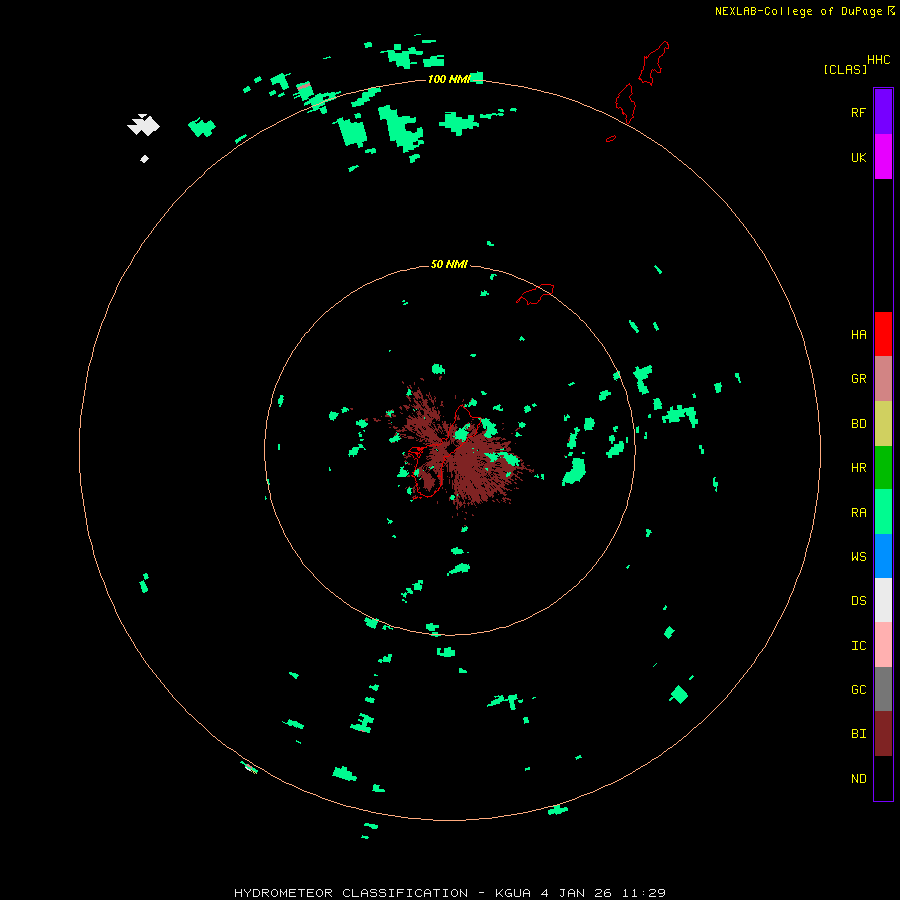Pick the RA light green legend block
The height and width of the screenshot is (900, 900).
pyautogui.click(x=883, y=512)
